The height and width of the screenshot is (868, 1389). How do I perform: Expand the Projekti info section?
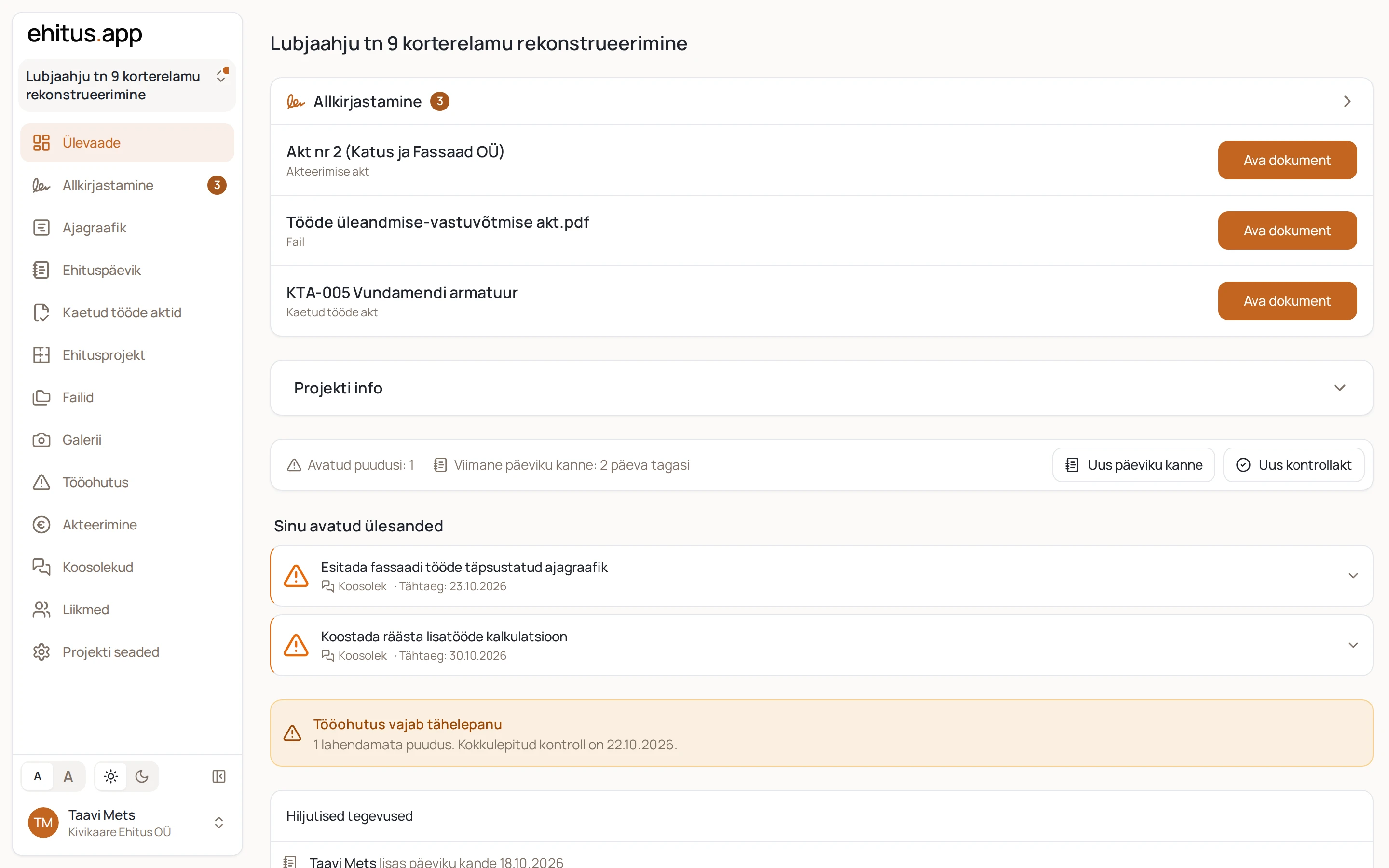click(x=821, y=388)
